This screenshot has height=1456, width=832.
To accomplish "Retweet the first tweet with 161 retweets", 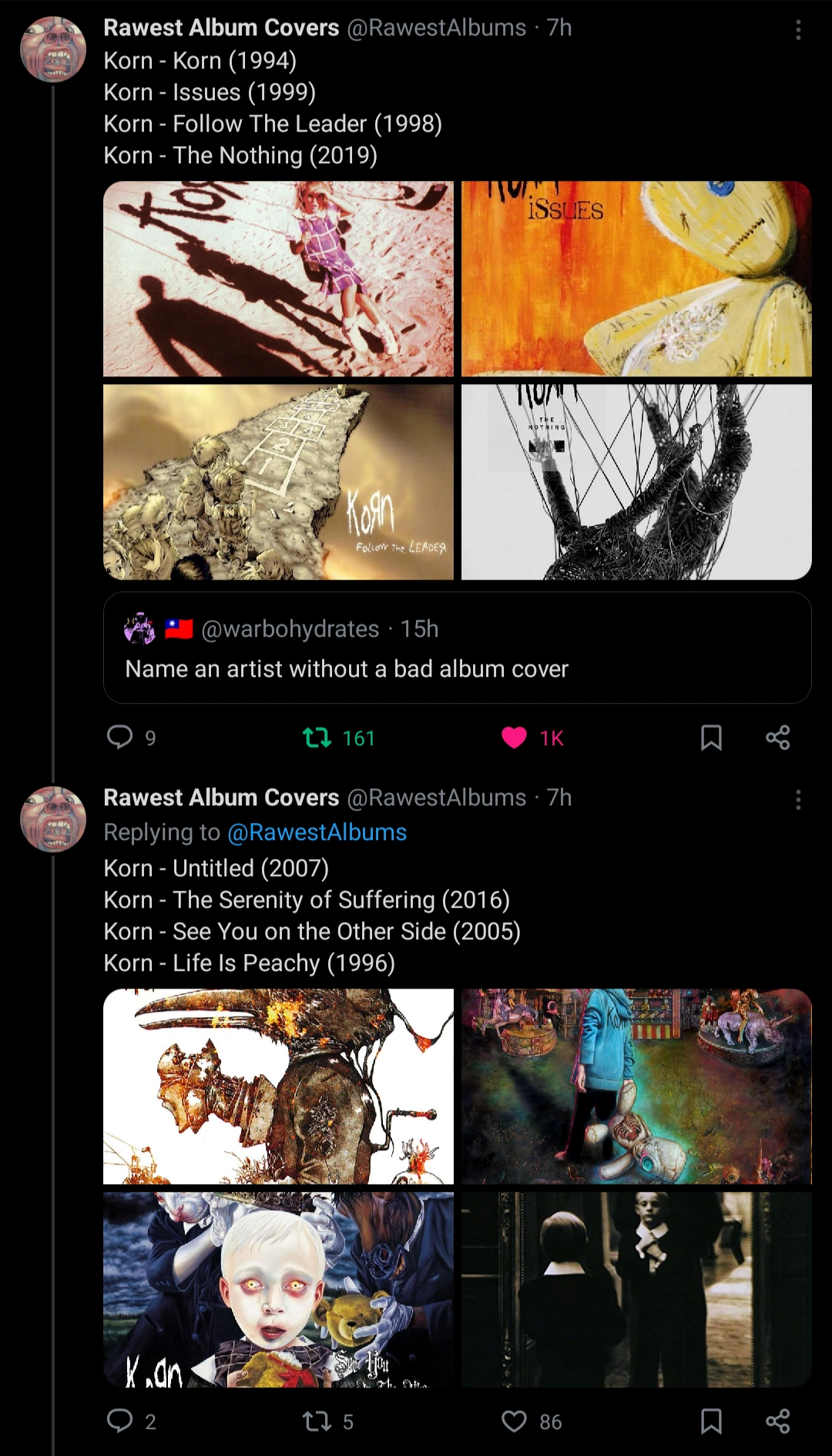I will (317, 738).
